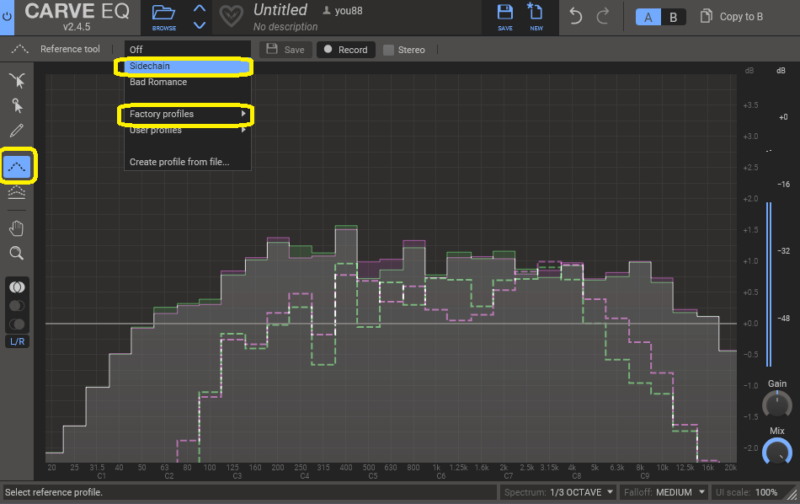Click the Mix knob

click(x=776, y=452)
